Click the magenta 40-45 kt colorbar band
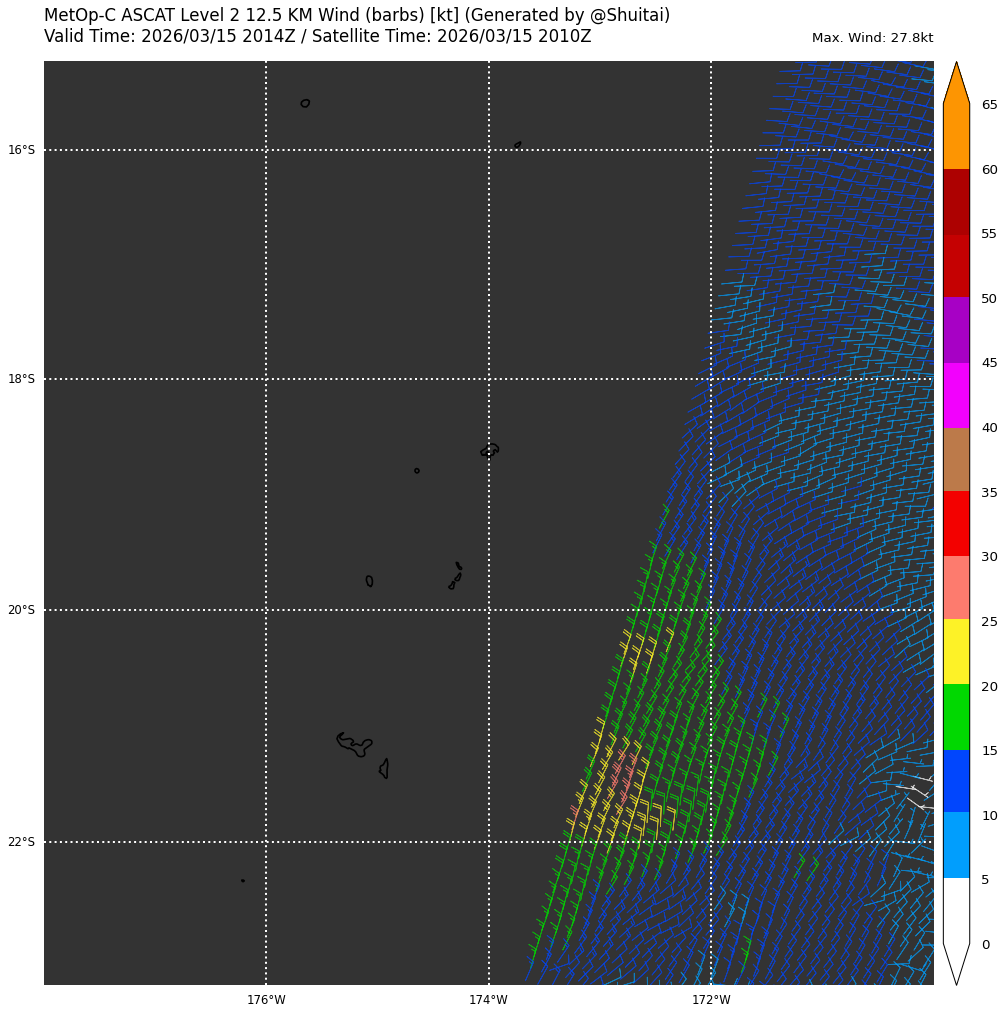1005x1014 pixels. pyautogui.click(x=956, y=395)
